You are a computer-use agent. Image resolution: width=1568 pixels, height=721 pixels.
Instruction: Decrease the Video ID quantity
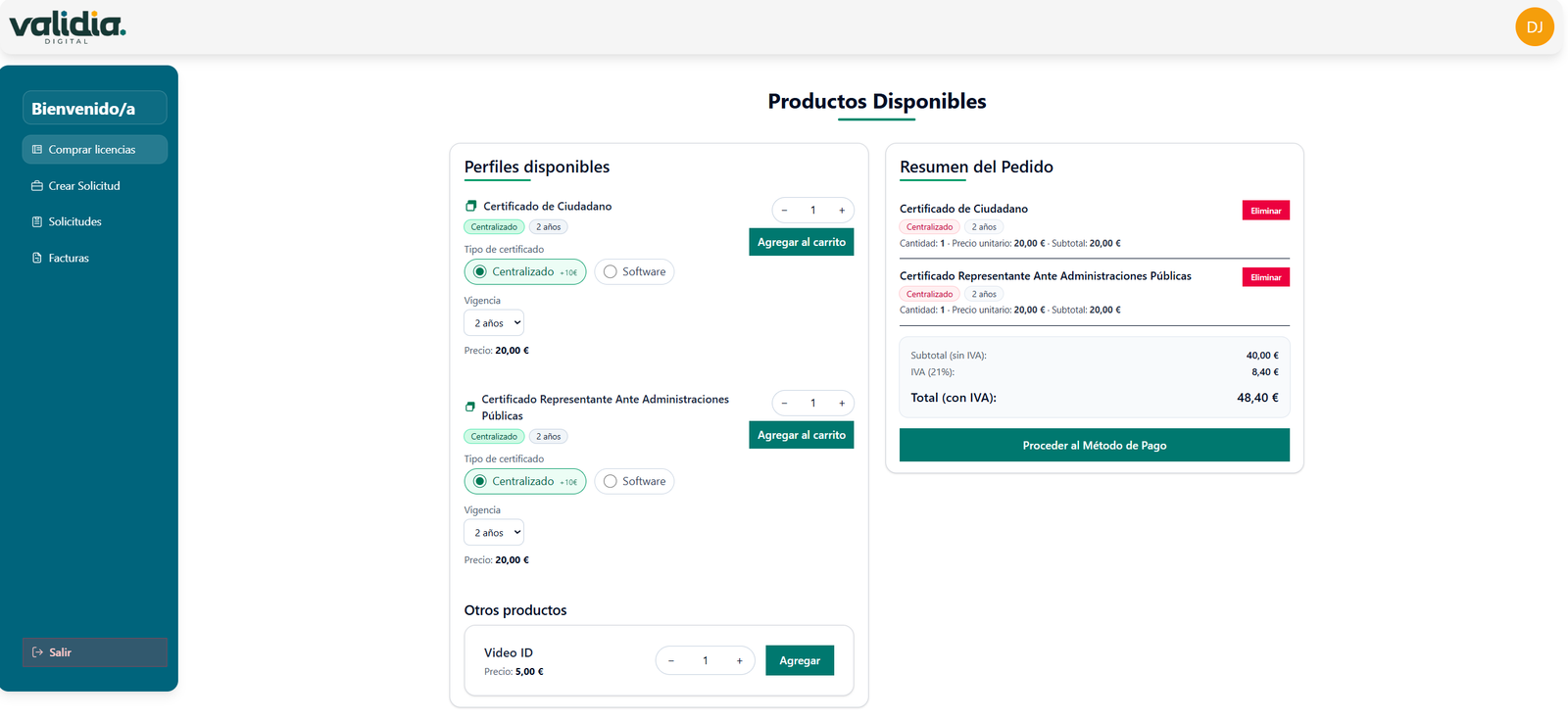671,661
